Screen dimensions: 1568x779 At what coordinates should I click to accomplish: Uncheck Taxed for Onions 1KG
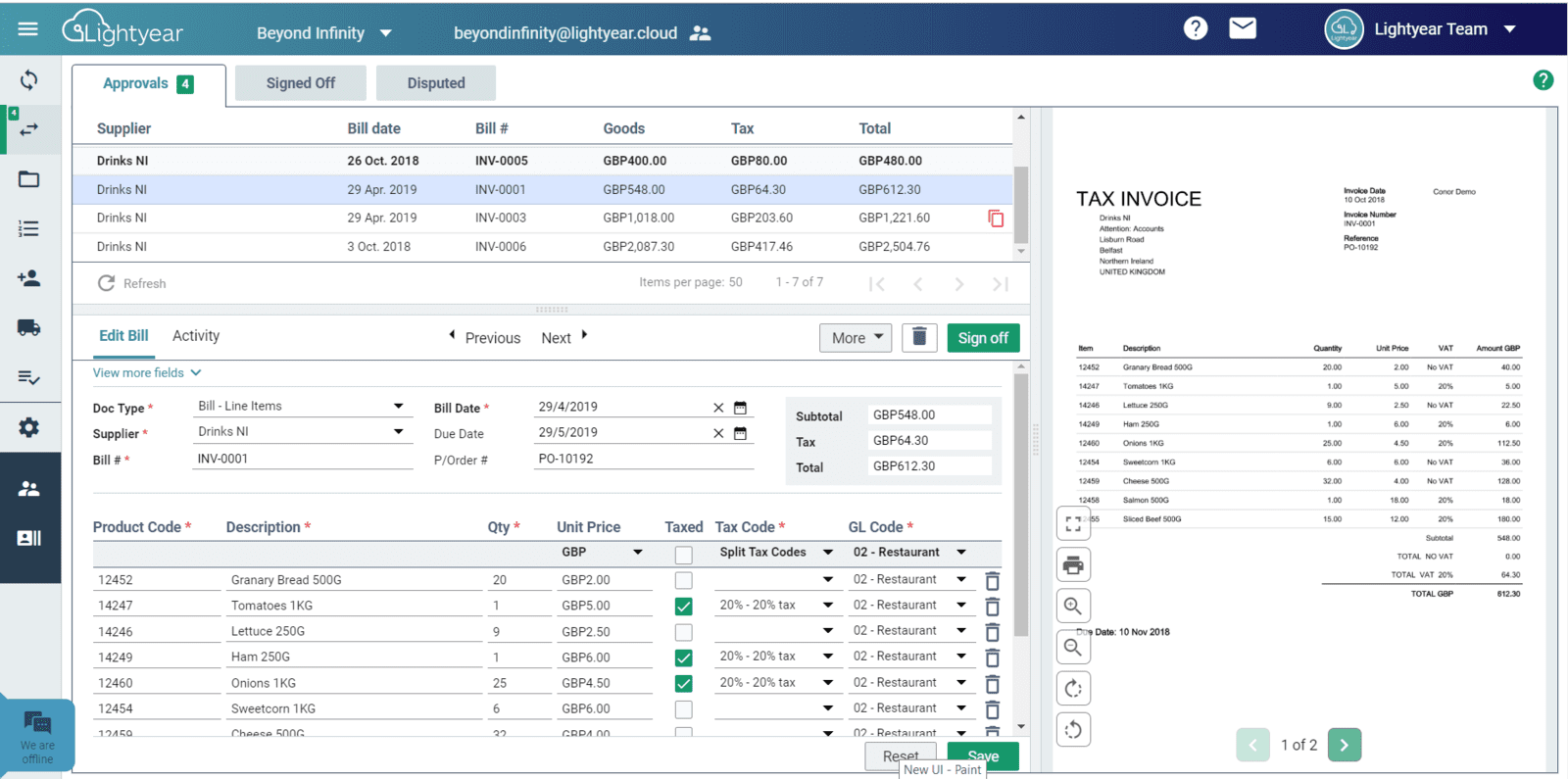point(684,683)
